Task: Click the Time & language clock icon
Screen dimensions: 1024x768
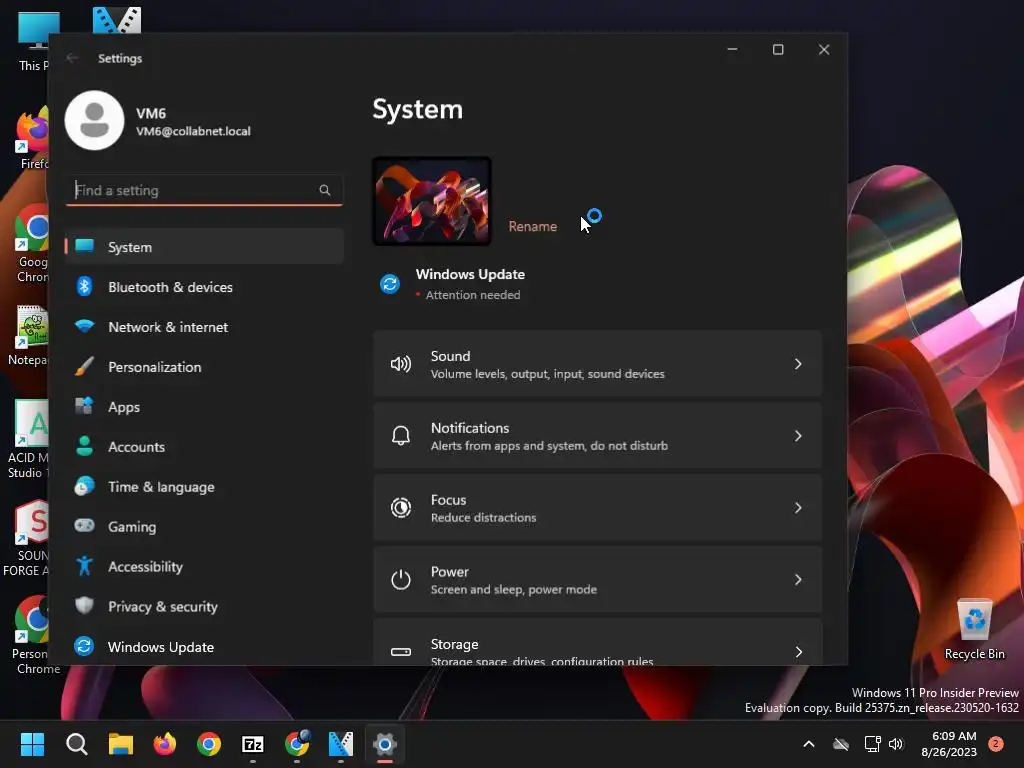Action: [84, 486]
